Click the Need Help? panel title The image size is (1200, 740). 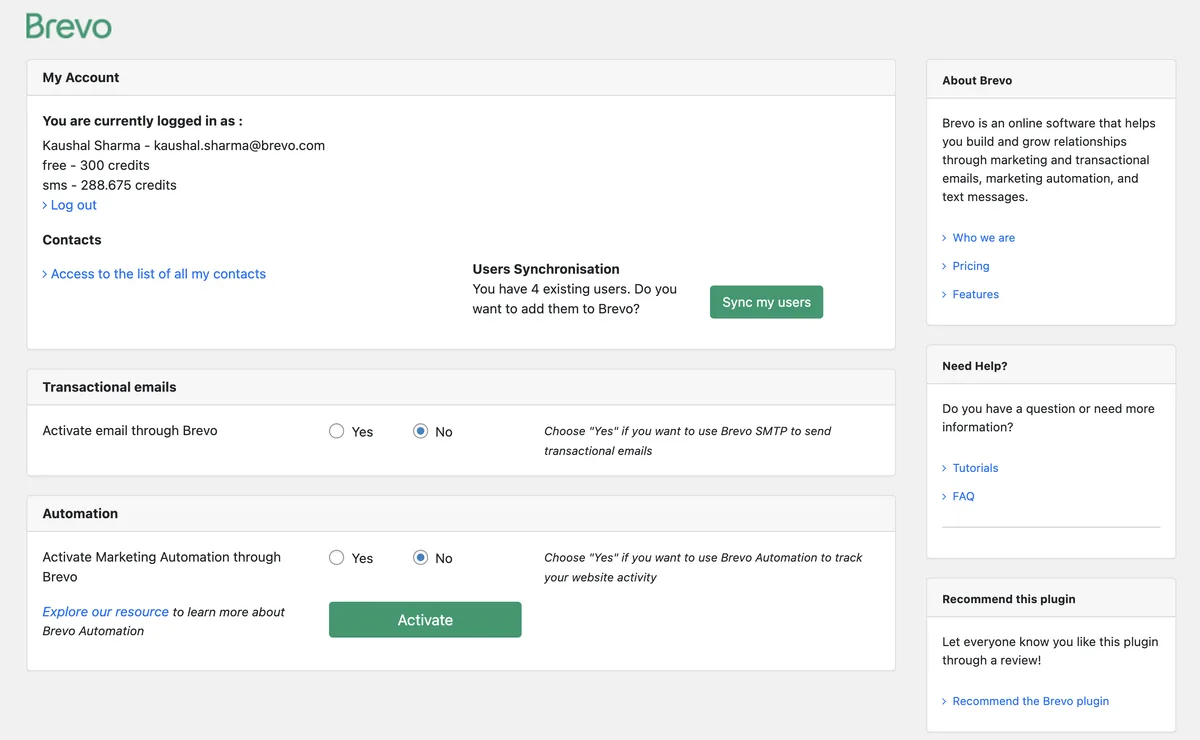[x=975, y=366]
